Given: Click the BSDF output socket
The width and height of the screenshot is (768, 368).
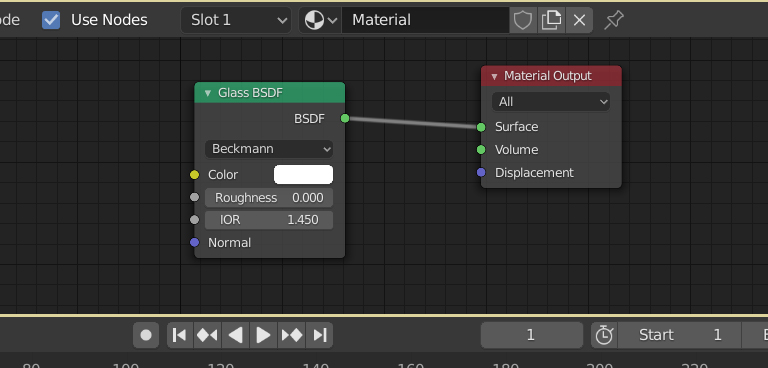Looking at the screenshot, I should 345,118.
